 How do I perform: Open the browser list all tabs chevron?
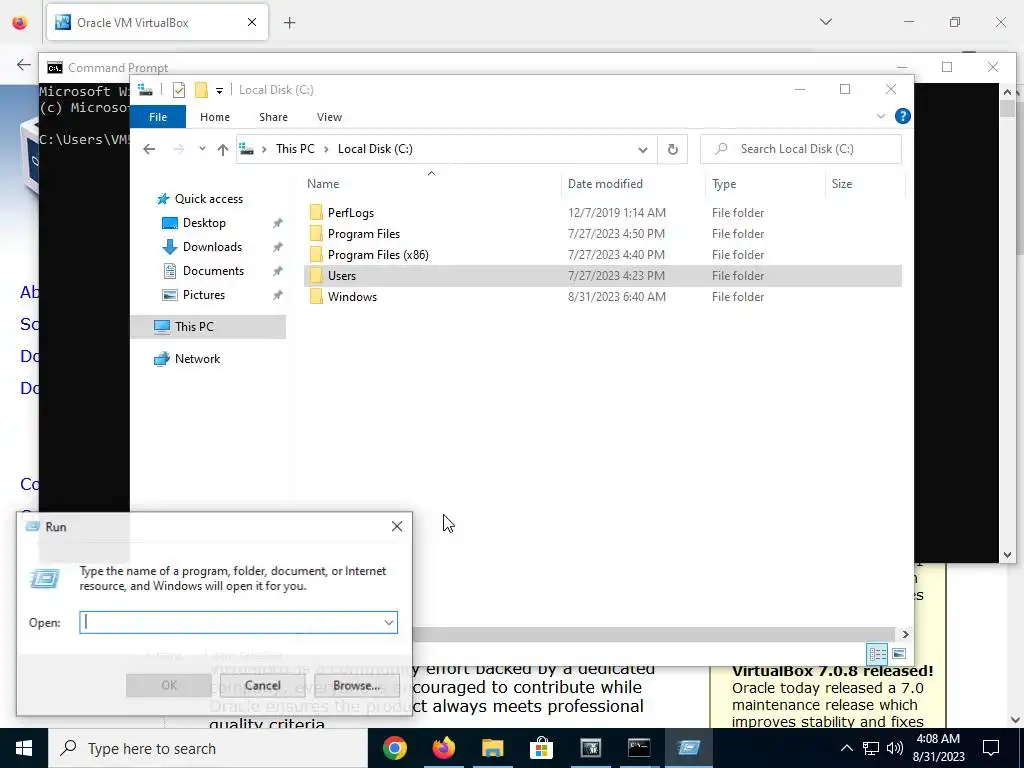point(825,22)
